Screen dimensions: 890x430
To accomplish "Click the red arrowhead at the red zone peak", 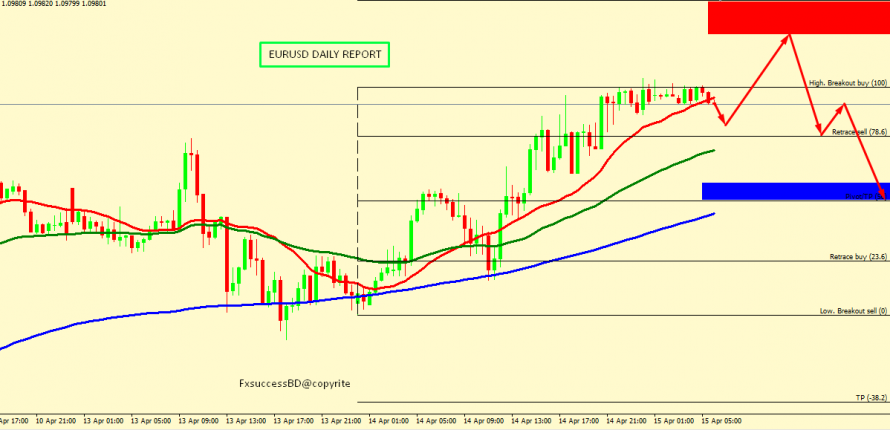I will (789, 36).
